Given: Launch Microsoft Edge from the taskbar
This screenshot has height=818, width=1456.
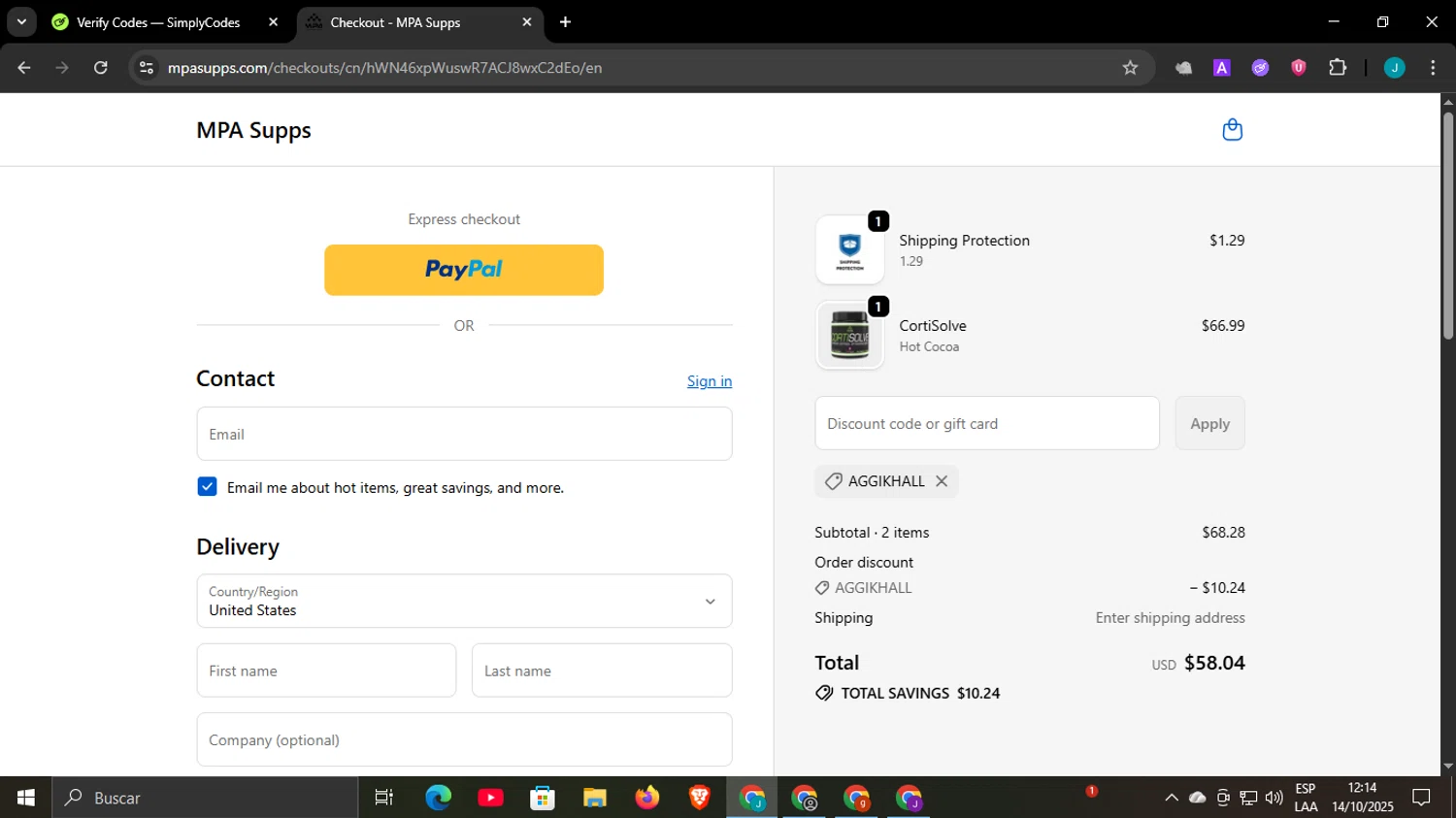Looking at the screenshot, I should click(438, 798).
